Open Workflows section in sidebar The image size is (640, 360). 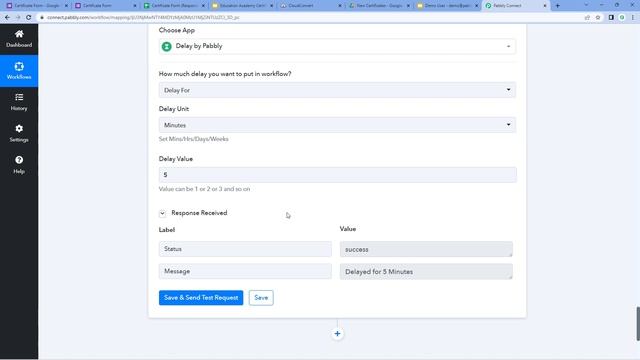(x=19, y=71)
